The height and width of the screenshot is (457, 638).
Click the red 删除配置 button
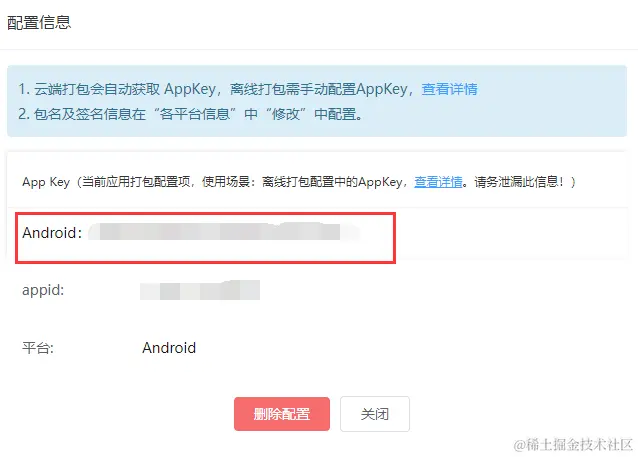tap(282, 414)
